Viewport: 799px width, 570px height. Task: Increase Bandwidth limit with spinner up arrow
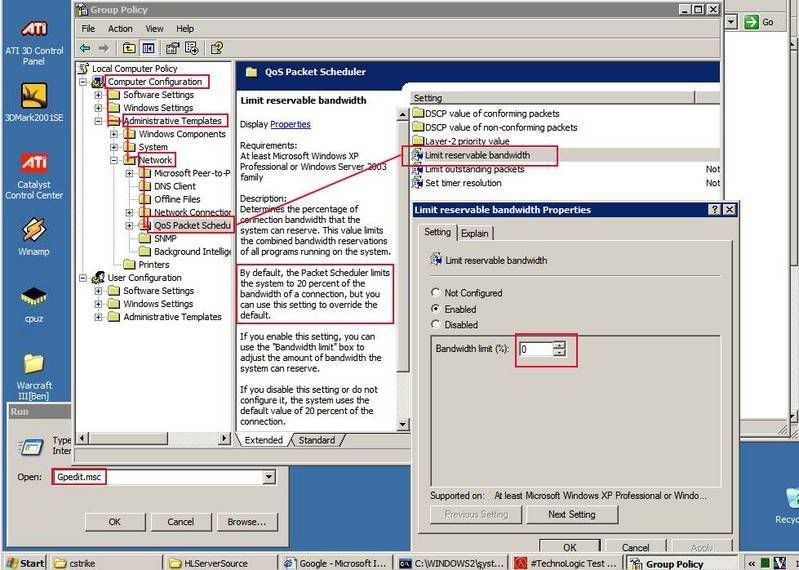(560, 345)
